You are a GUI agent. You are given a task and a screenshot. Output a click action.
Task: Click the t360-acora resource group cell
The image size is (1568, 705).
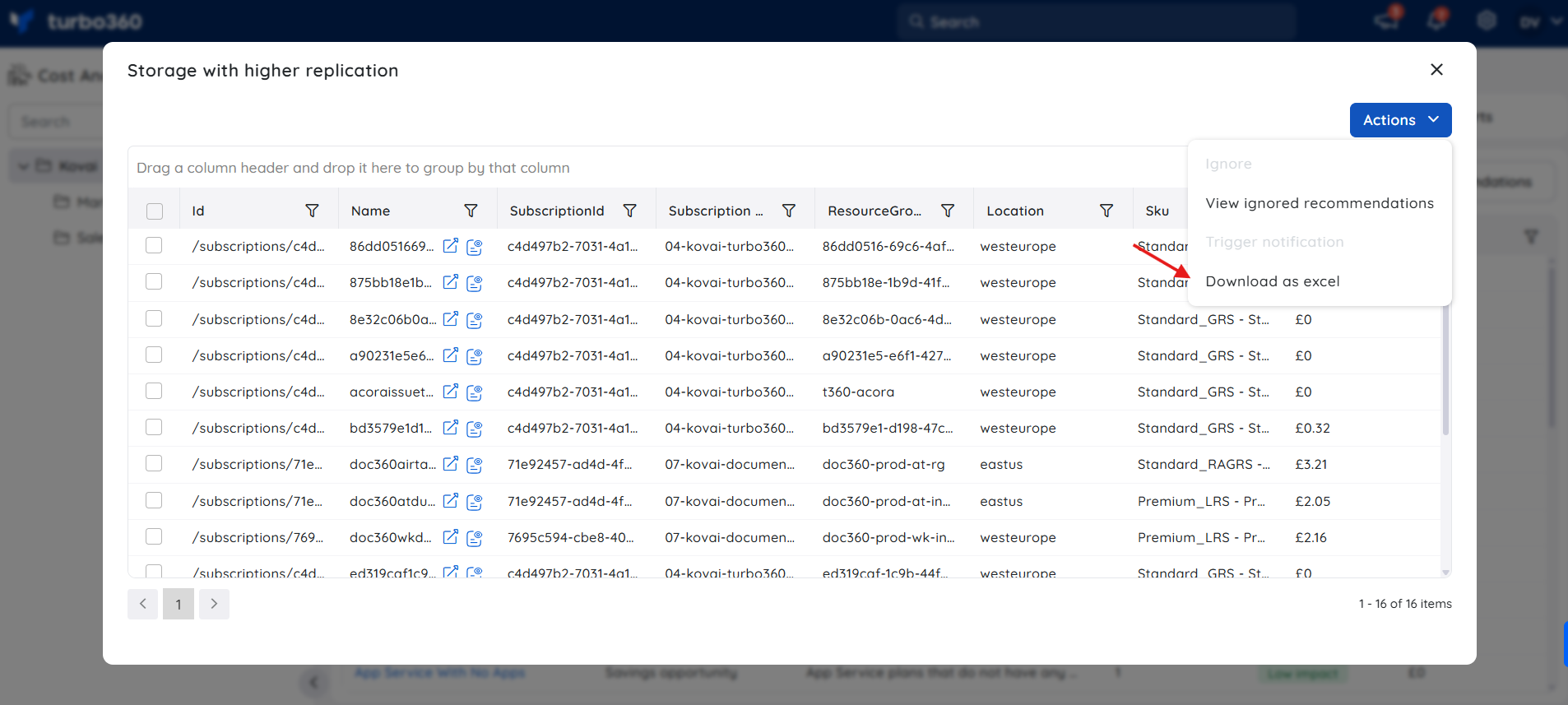pos(858,392)
